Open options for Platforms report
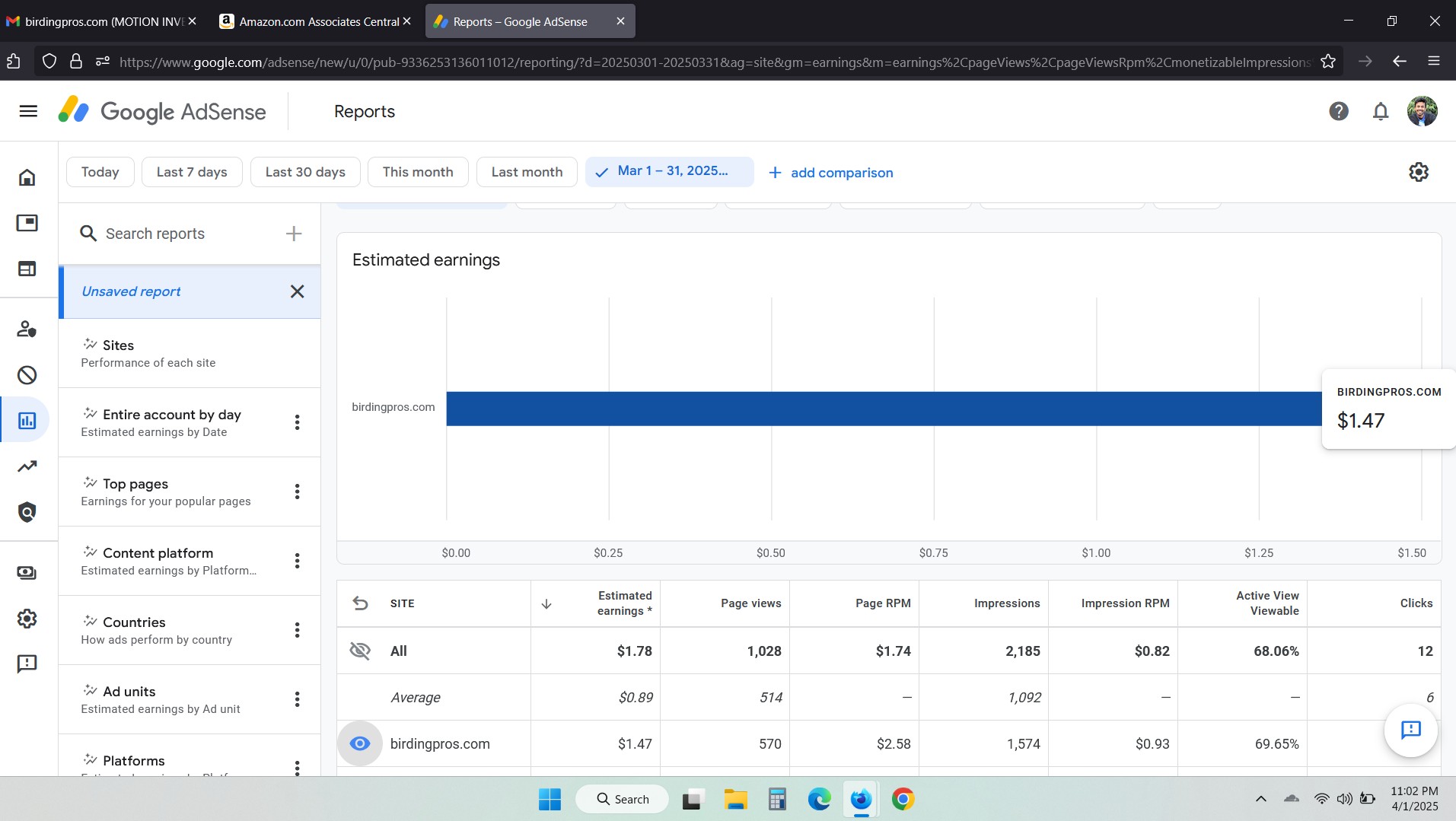This screenshot has height=821, width=1456. tap(298, 767)
